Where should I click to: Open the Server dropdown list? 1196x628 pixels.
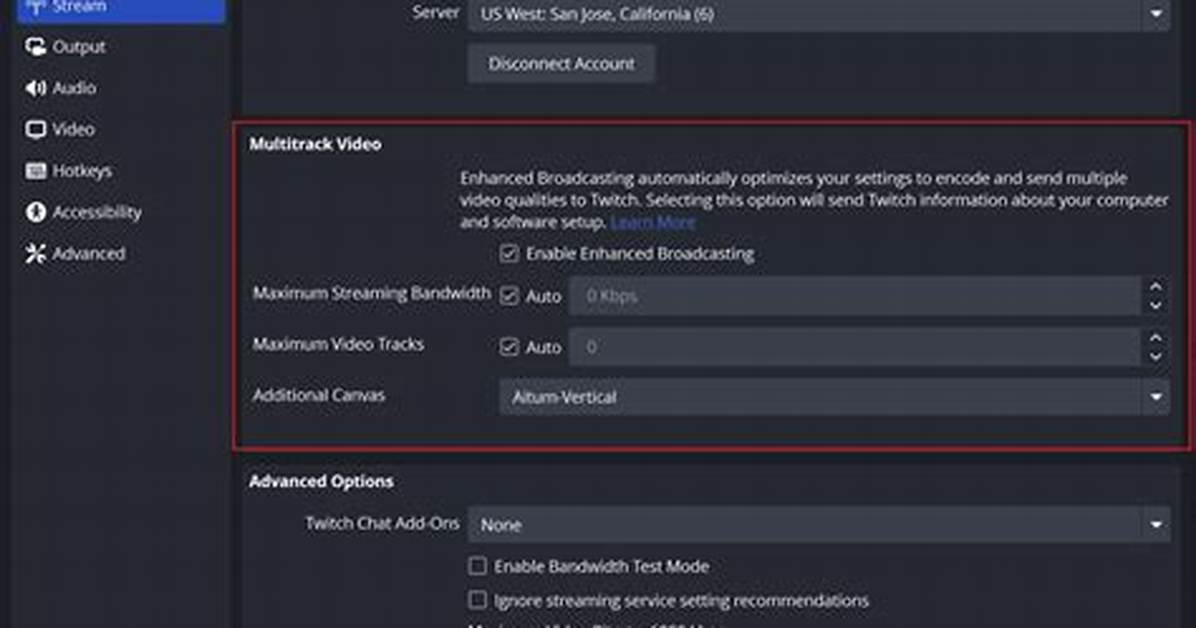click(x=818, y=14)
